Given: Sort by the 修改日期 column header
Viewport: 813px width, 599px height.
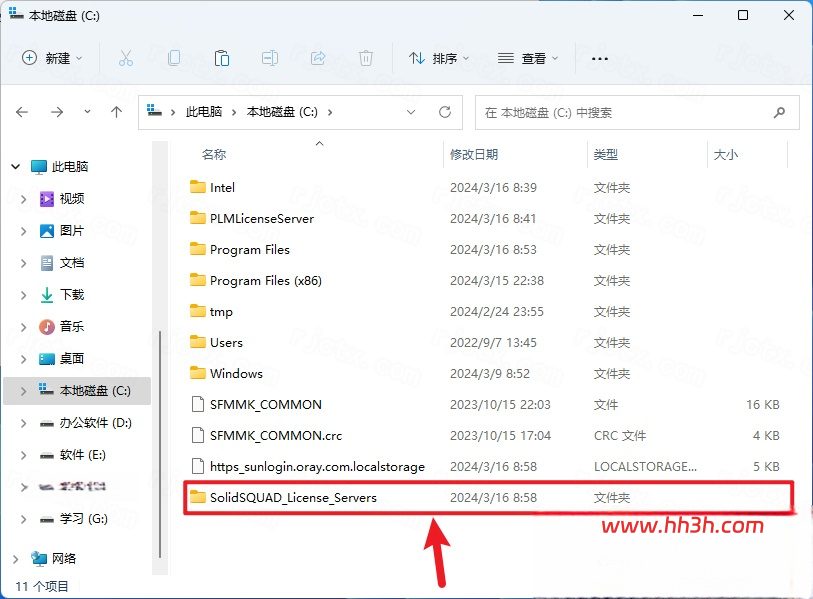Looking at the screenshot, I should pos(474,155).
